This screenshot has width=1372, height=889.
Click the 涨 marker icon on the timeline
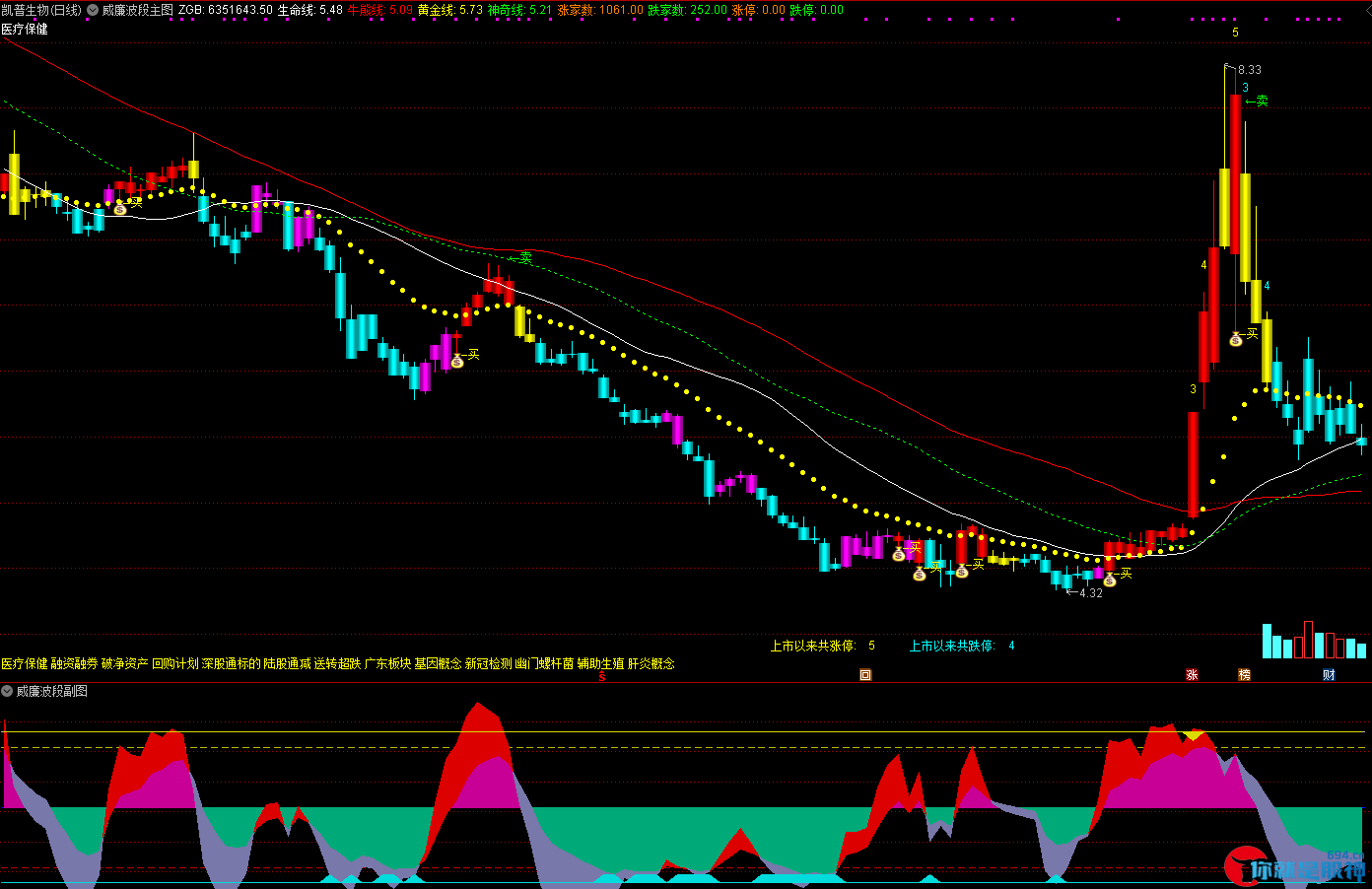[x=1192, y=675]
